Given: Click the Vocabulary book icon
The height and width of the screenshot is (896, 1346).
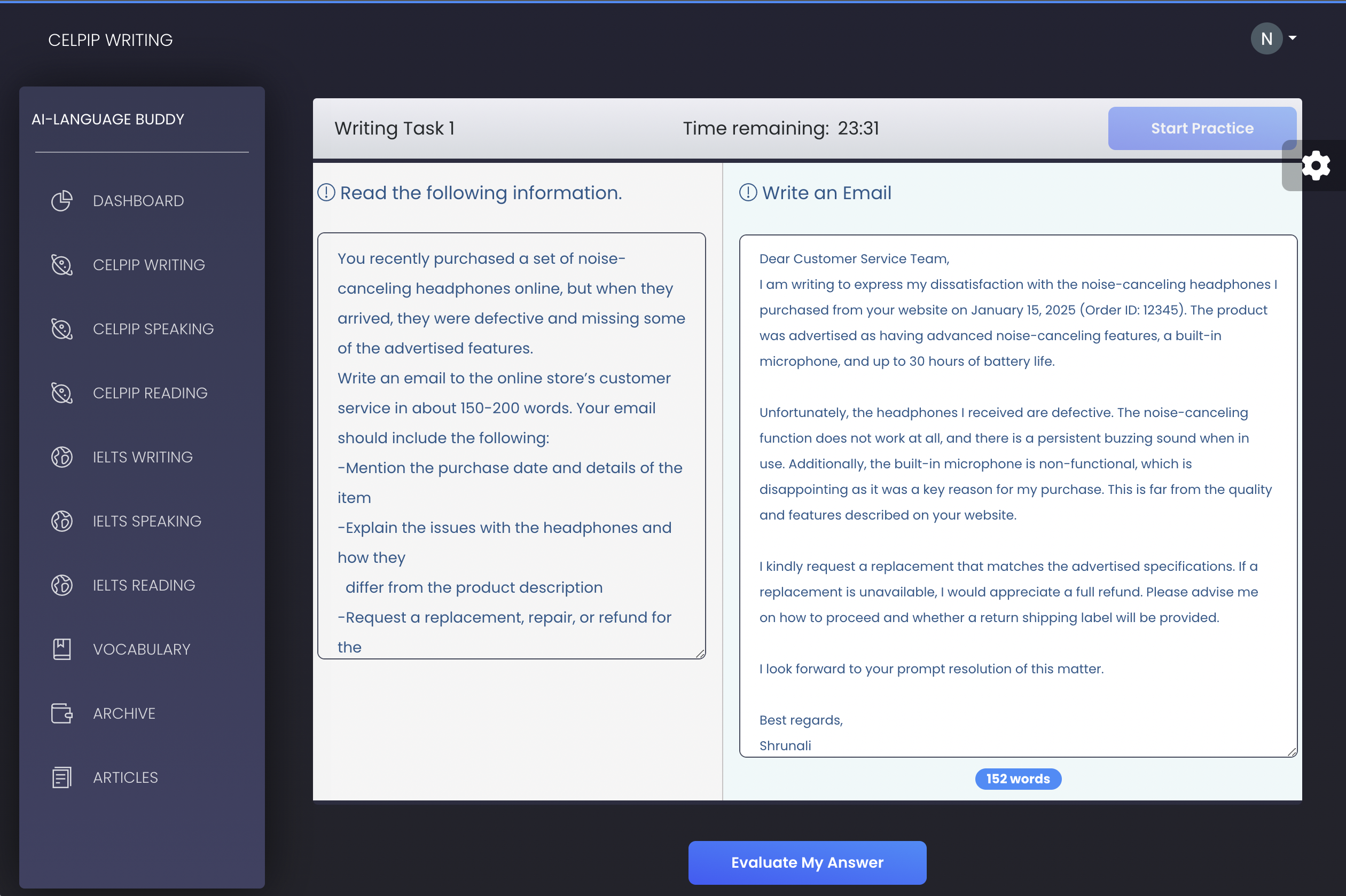Looking at the screenshot, I should (x=62, y=649).
